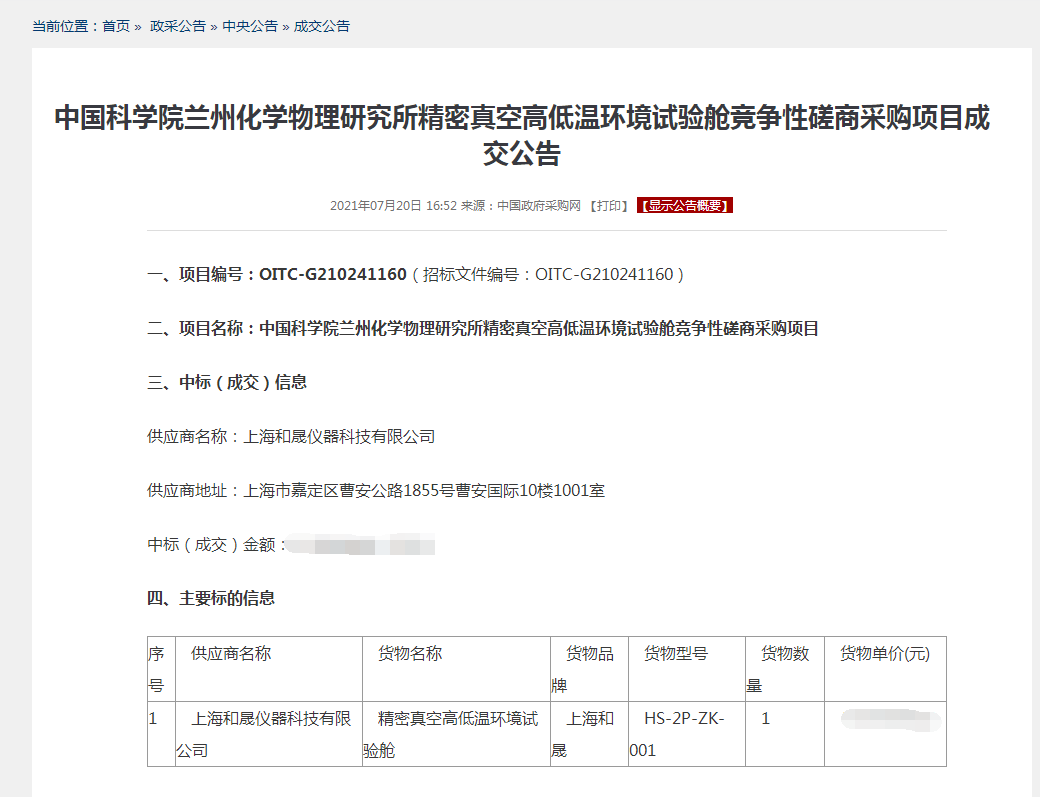1040x797 pixels.
Task: Click source text 来源：中国政府采购网
Action: pyautogui.click(x=521, y=206)
